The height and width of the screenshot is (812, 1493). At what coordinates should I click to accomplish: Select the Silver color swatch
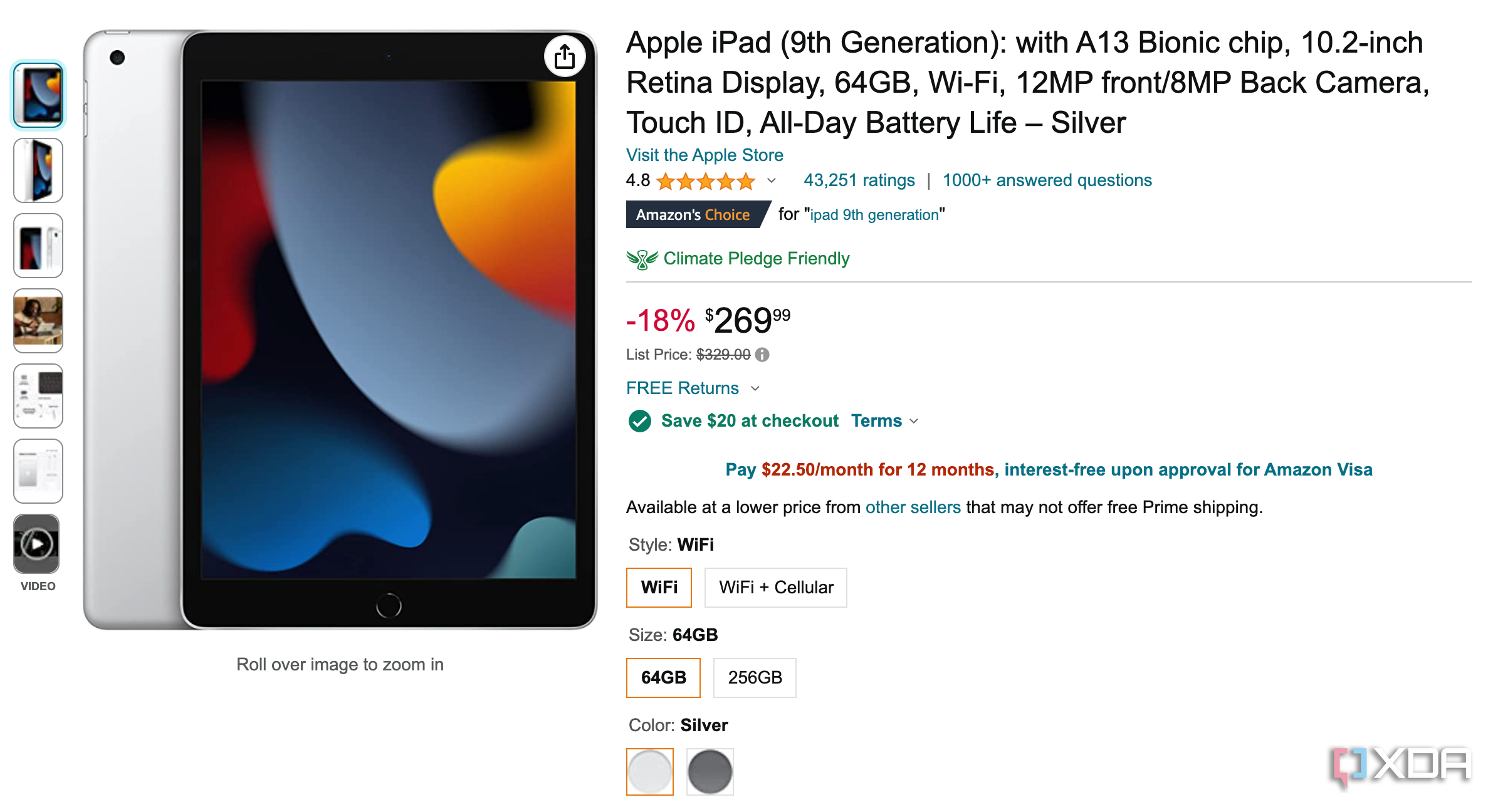(x=649, y=772)
